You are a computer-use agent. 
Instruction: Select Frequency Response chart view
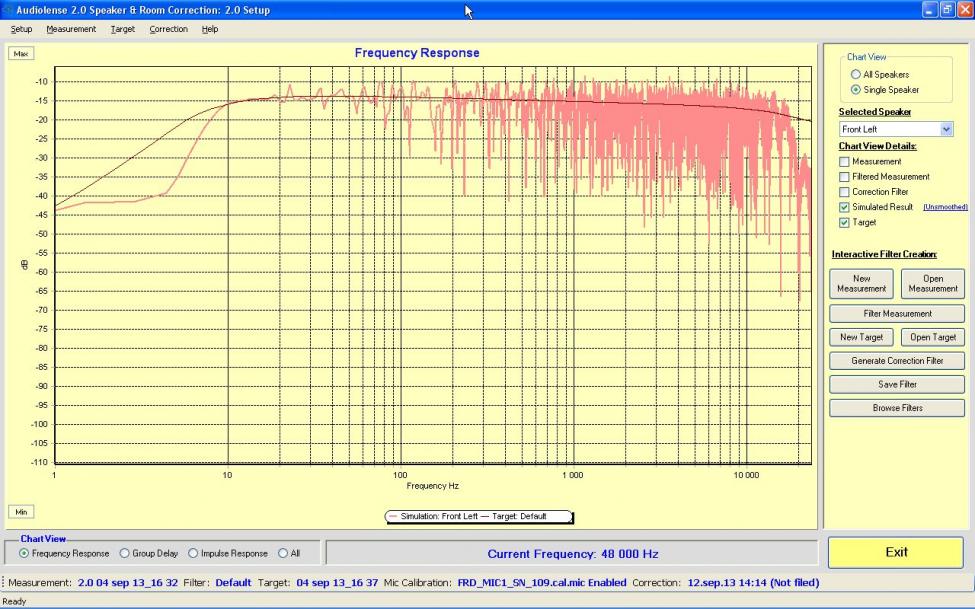tap(24, 553)
